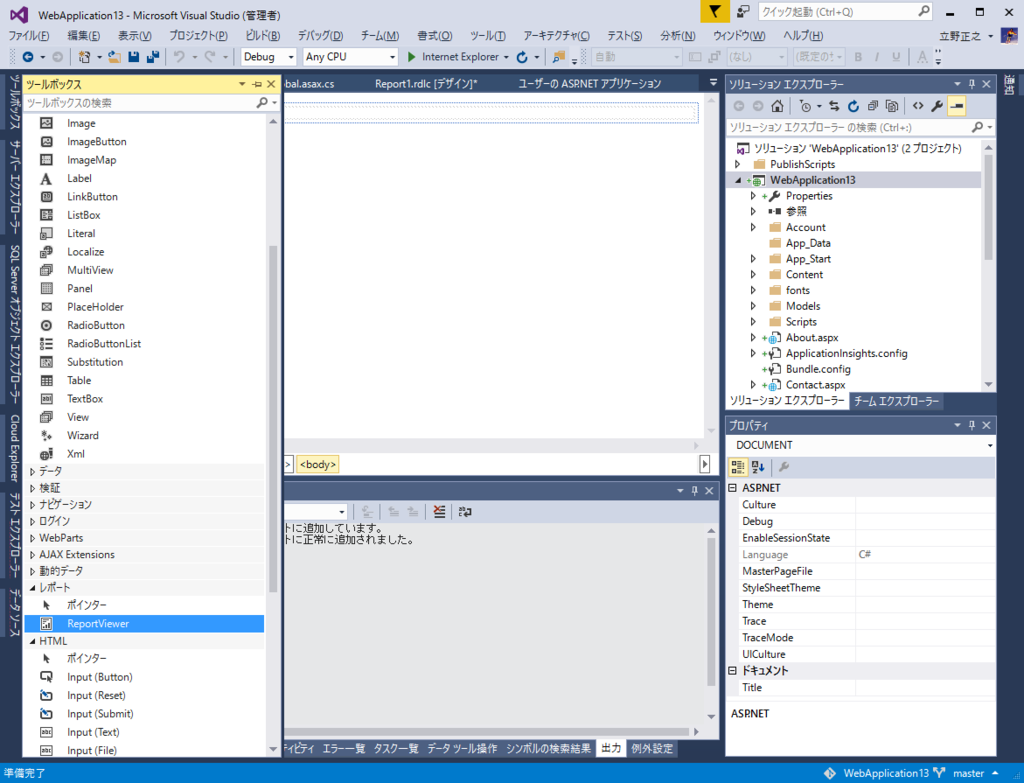
Task: Expand the データ toolbox group
Action: [33, 471]
